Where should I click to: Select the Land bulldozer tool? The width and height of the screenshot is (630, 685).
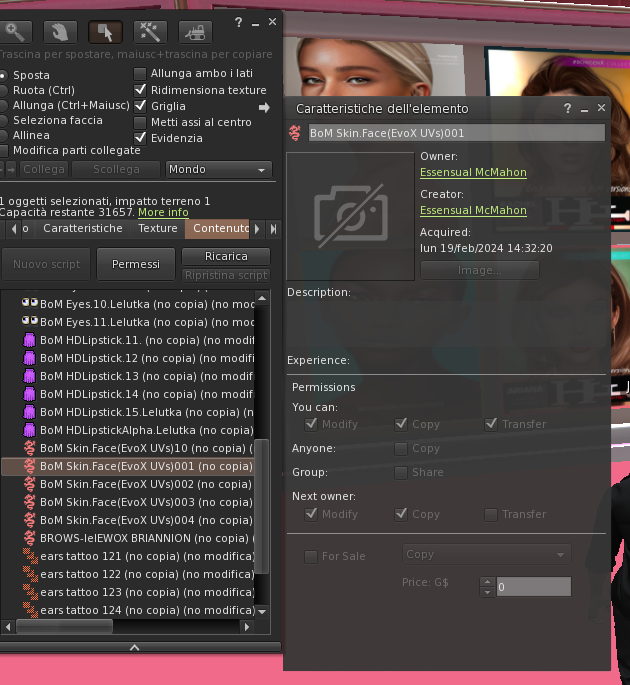195,32
